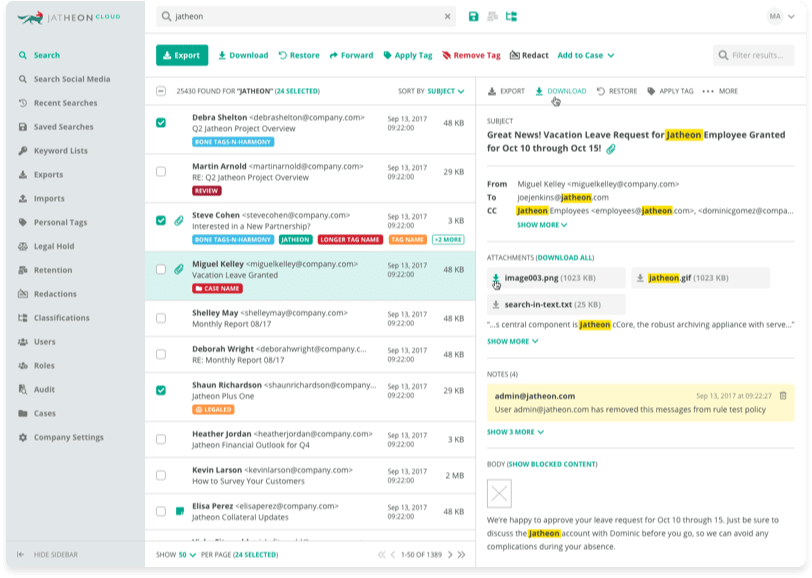The height and width of the screenshot is (578, 812).
Task: Open Recent Searches in sidebar
Action: point(65,103)
